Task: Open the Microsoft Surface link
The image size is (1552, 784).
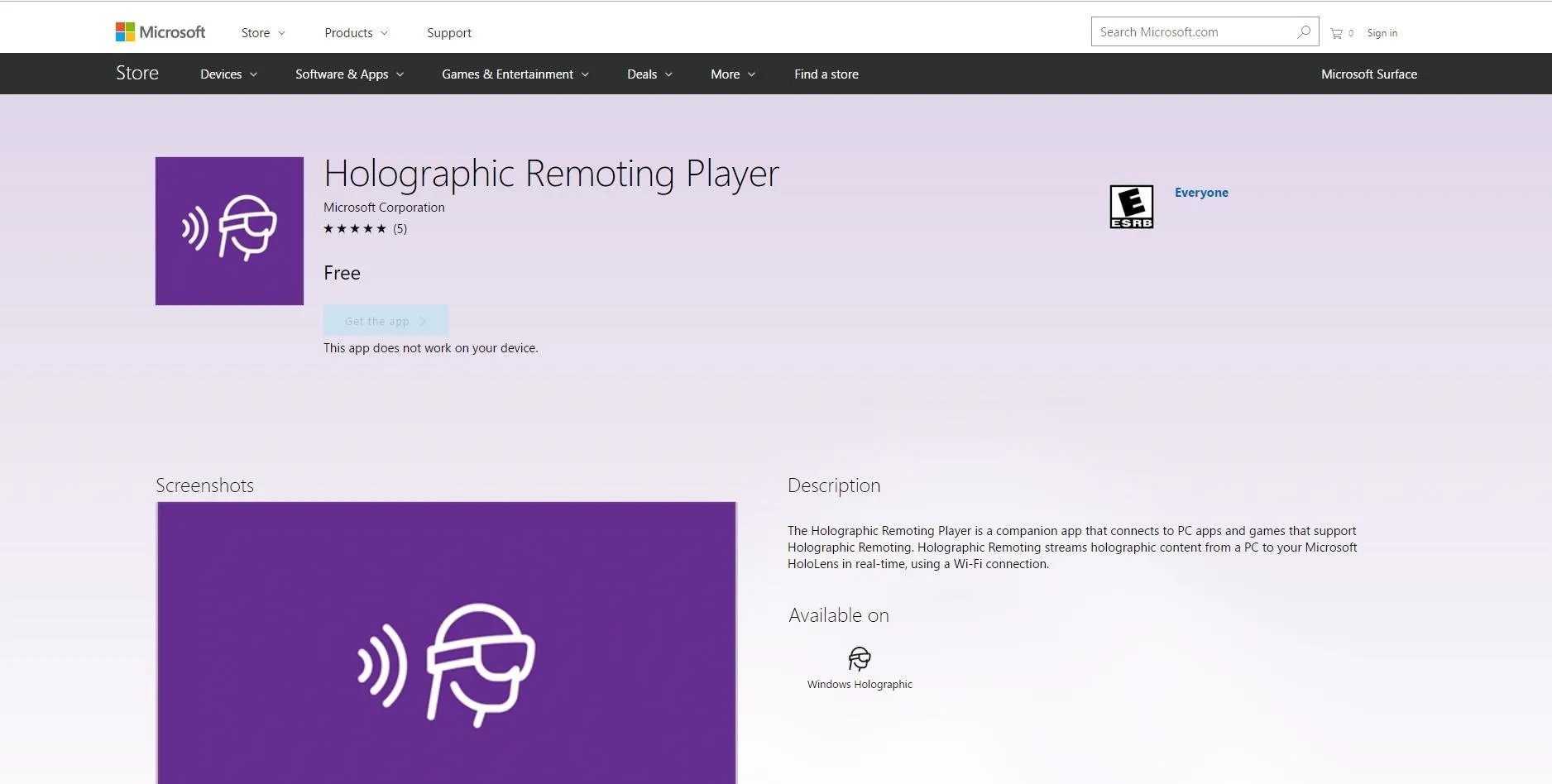Action: click(x=1369, y=74)
